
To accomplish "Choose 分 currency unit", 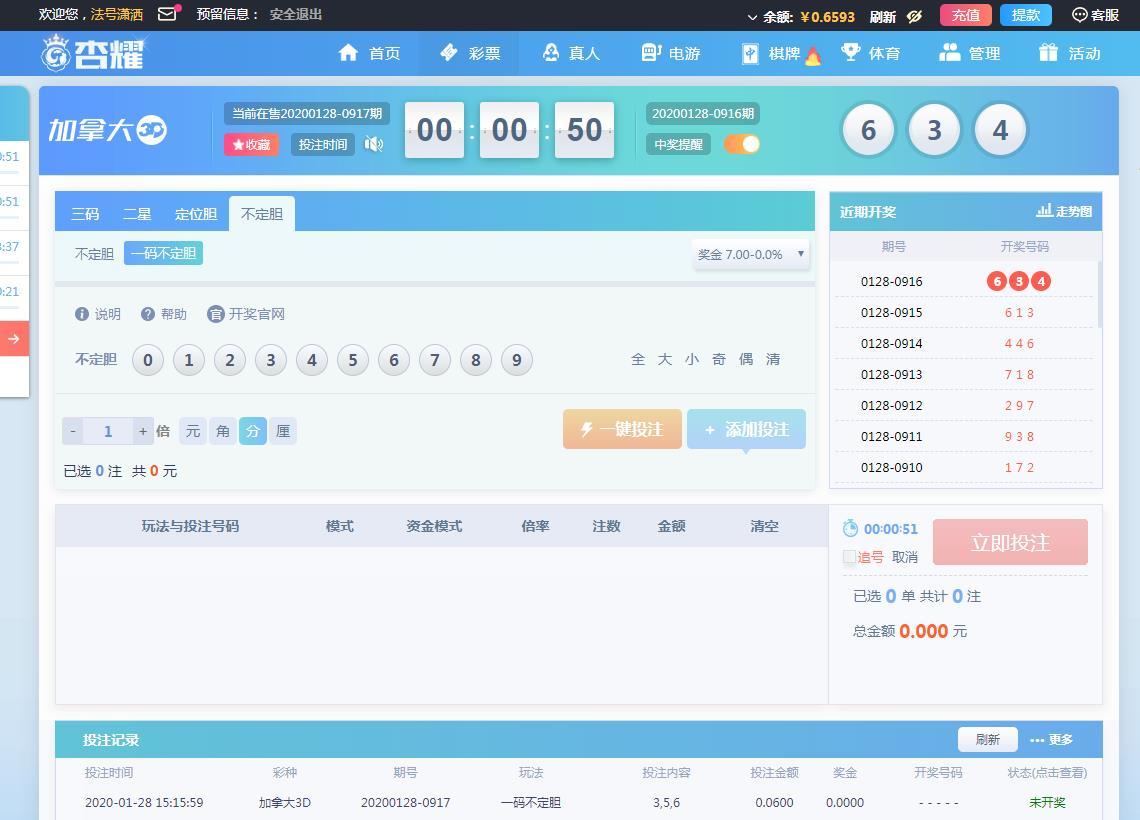I will pyautogui.click(x=253, y=431).
